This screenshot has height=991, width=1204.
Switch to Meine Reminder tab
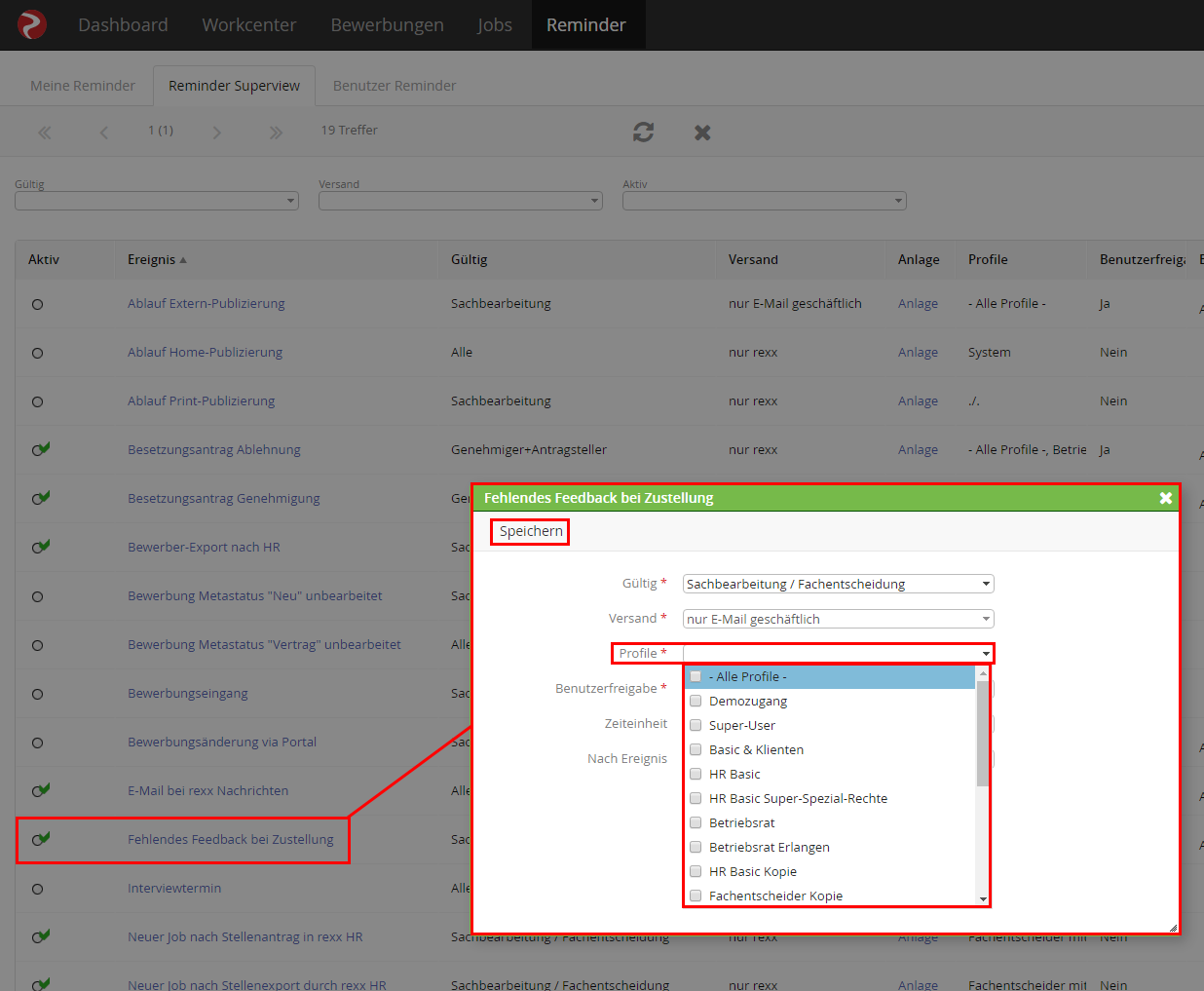point(83,86)
